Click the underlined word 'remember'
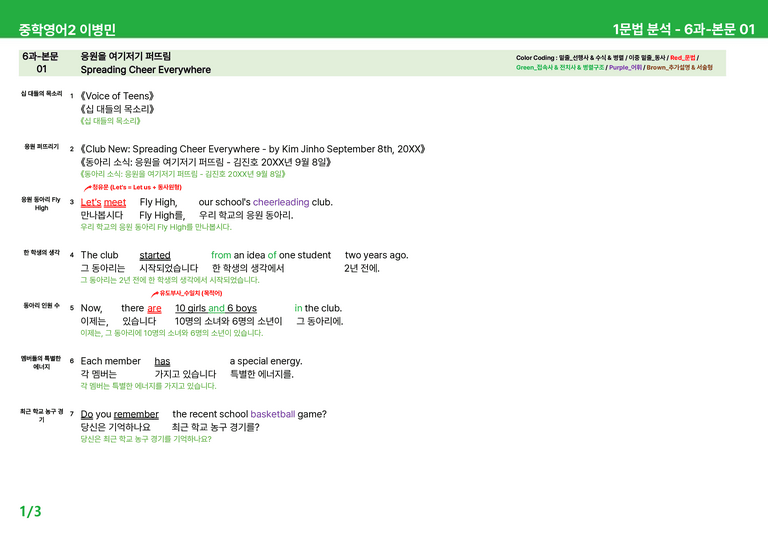Image resolution: width=768 pixels, height=543 pixels. 136,414
